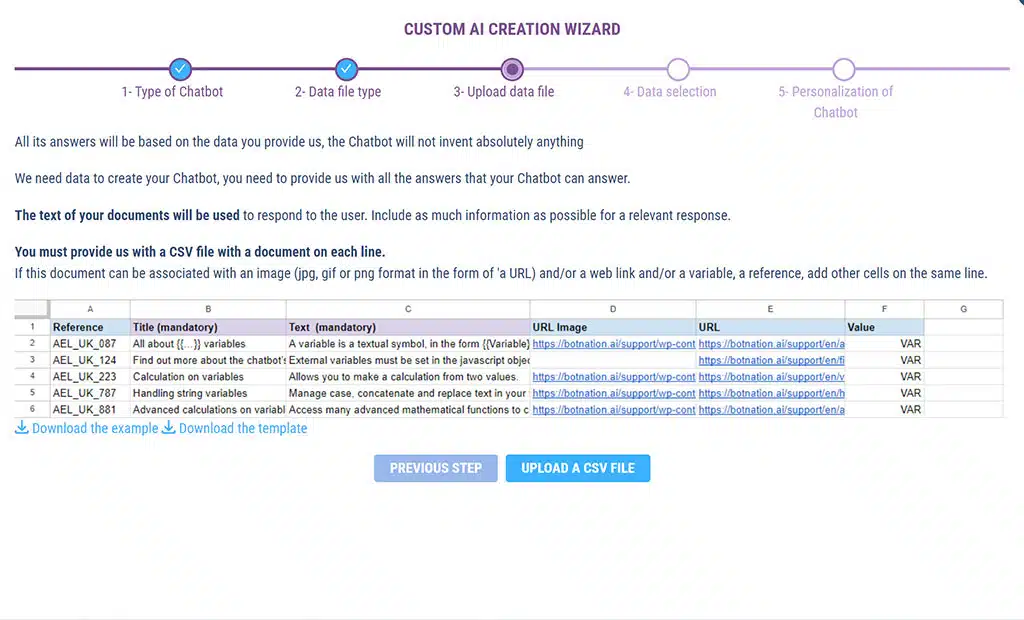Viewport: 1024px width, 620px height.
Task: Go to '2- Data file type' step
Action: pos(337,92)
